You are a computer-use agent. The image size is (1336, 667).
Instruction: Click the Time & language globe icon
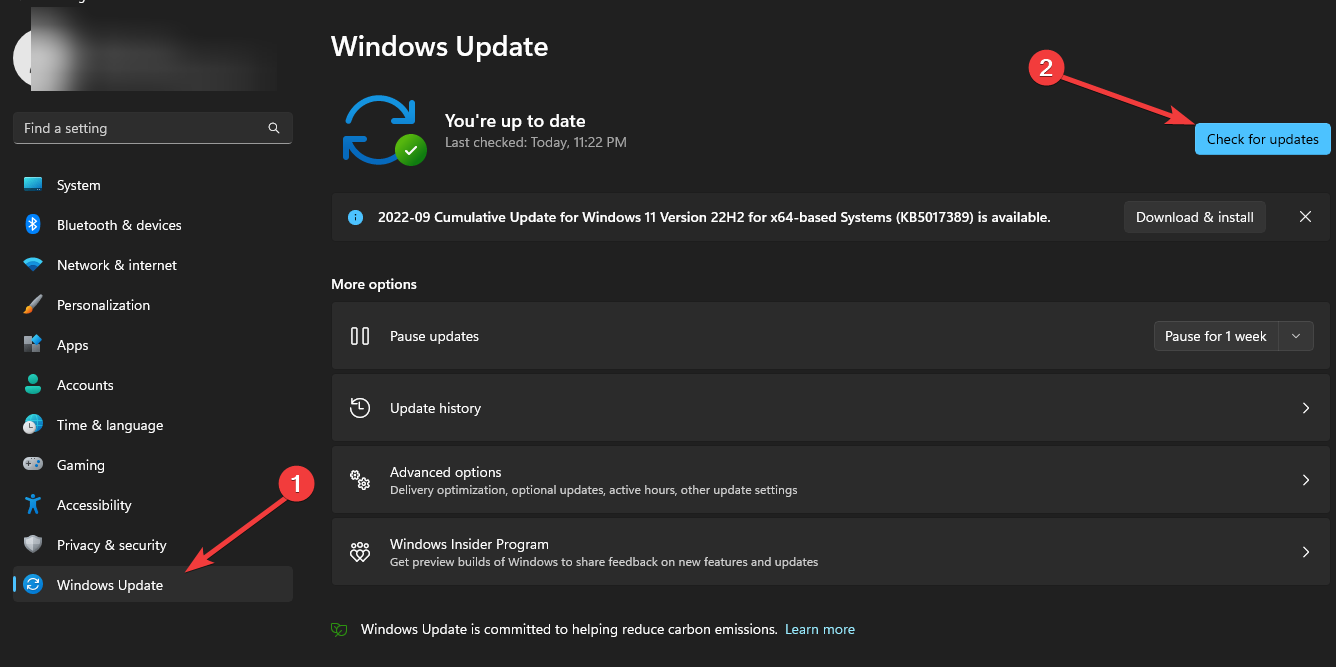(x=33, y=425)
